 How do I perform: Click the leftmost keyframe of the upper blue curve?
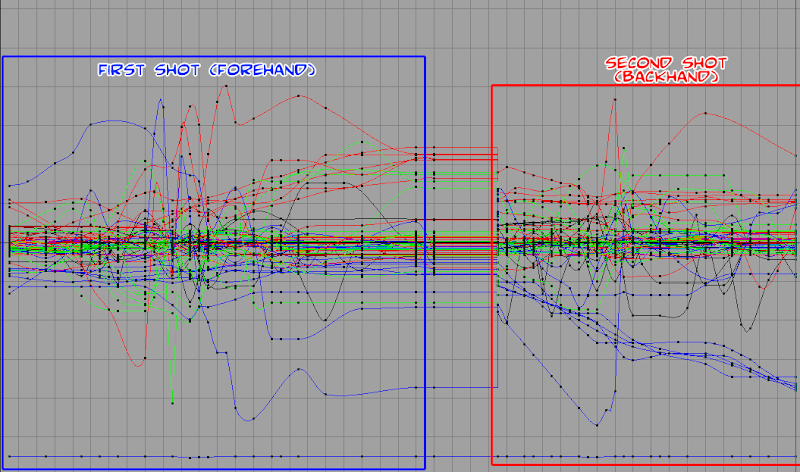10,185
